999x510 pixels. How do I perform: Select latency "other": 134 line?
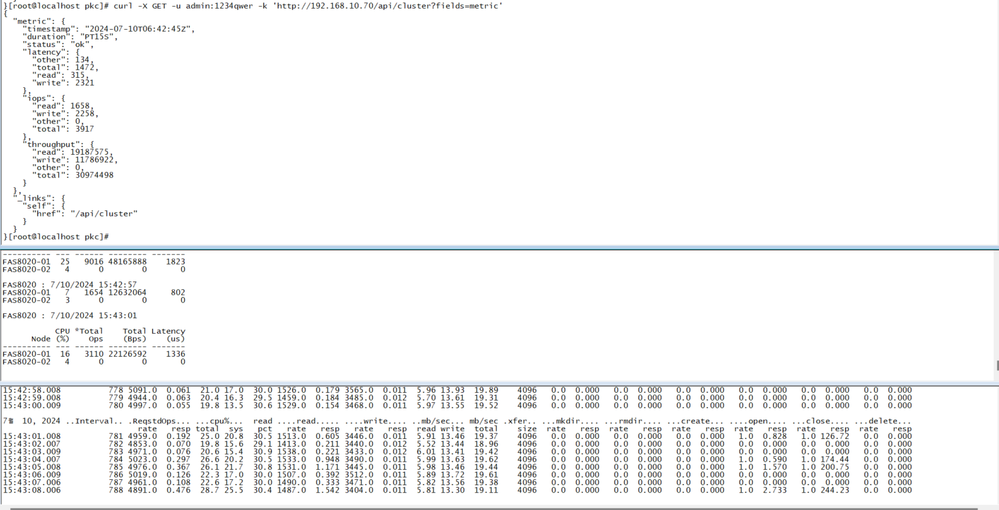[x=62, y=60]
